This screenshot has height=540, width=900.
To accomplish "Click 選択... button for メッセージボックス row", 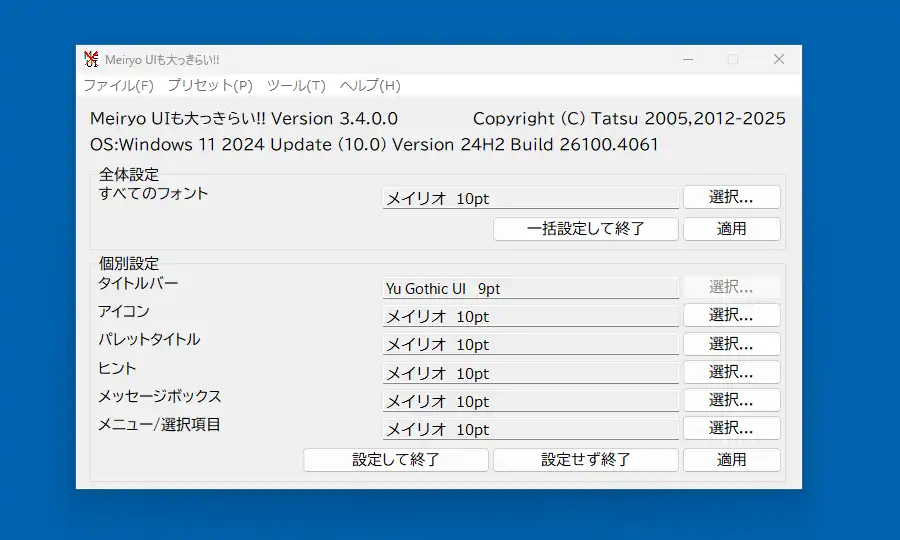I will click(x=732, y=400).
